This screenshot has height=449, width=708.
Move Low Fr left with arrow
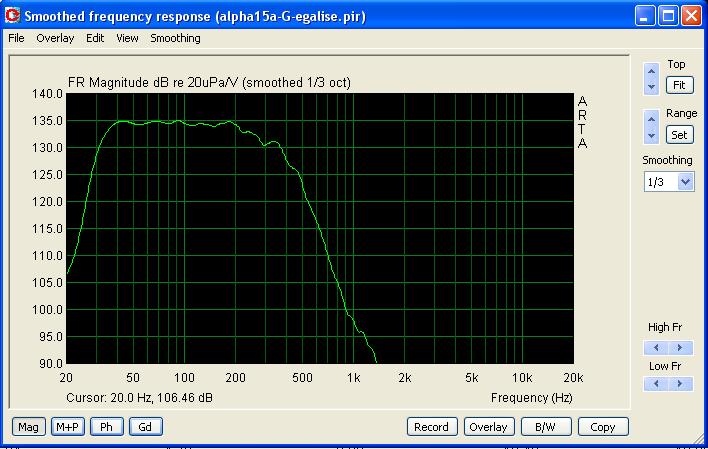click(656, 384)
